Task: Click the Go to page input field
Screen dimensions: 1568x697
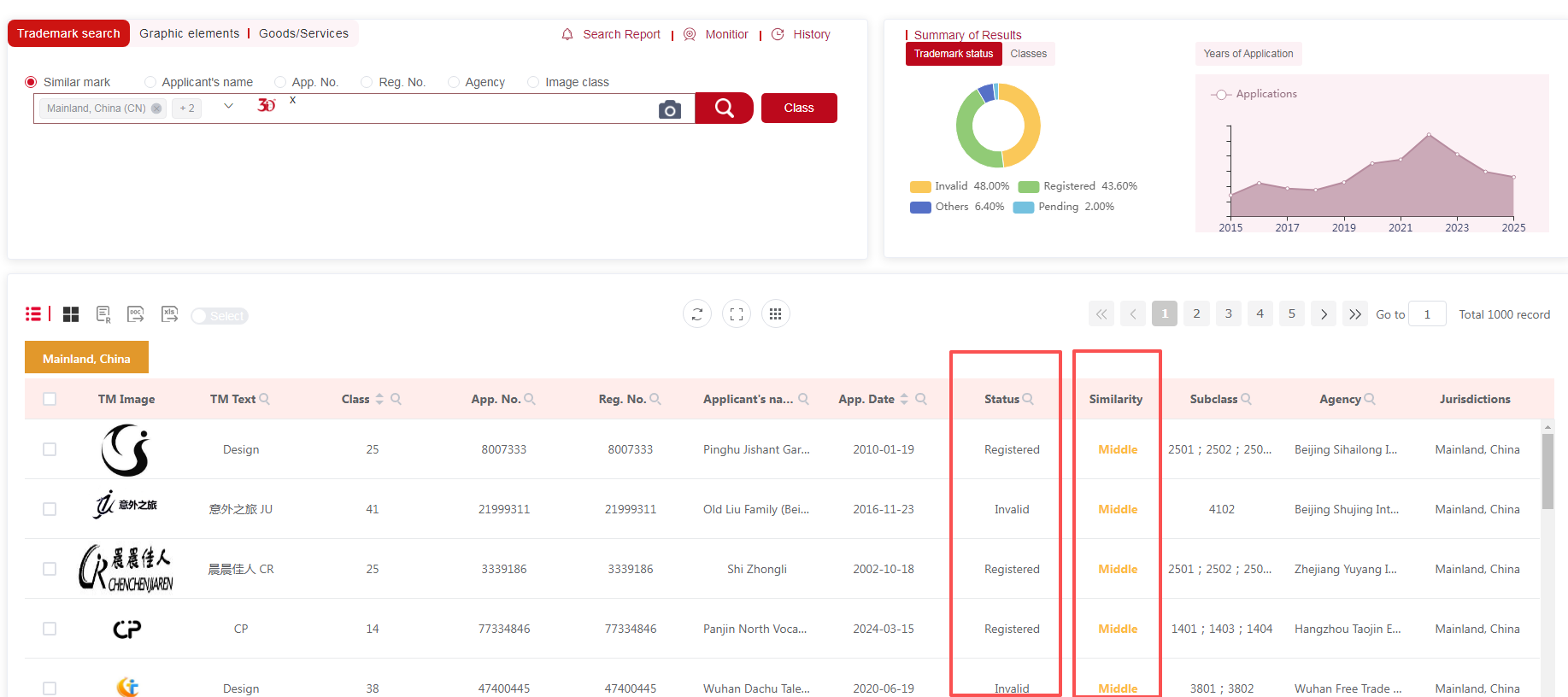Action: click(x=1426, y=314)
